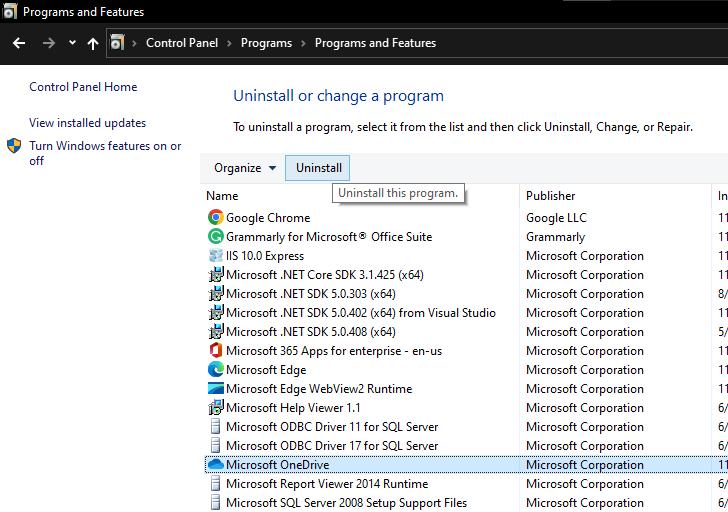Open Turn Windows features on or off
728x512 pixels.
pos(105,153)
